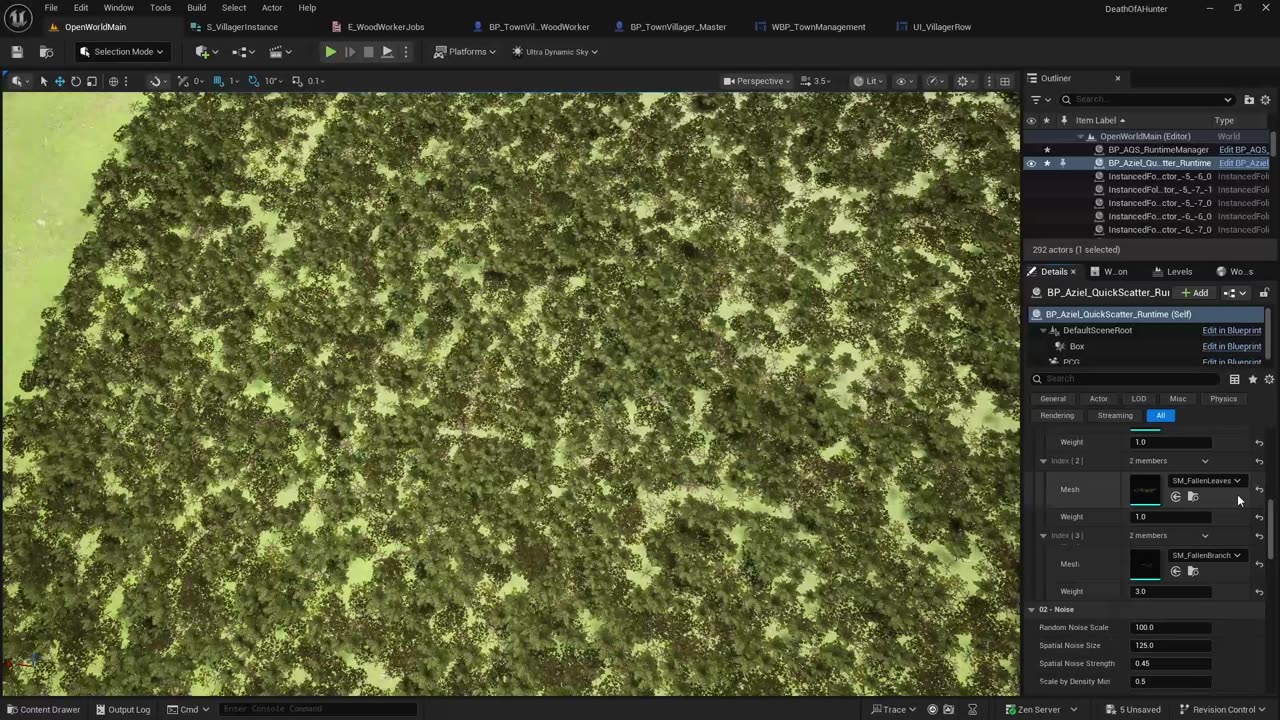Open the Build menu
The height and width of the screenshot is (720, 1280).
(x=196, y=8)
